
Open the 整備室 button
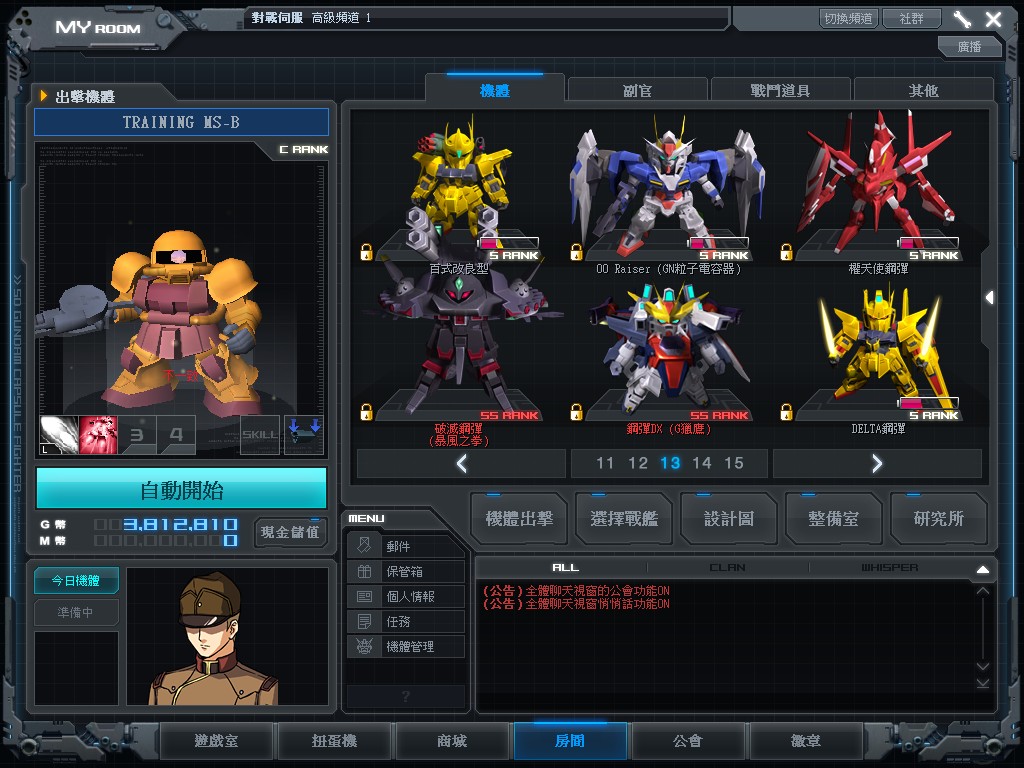833,519
